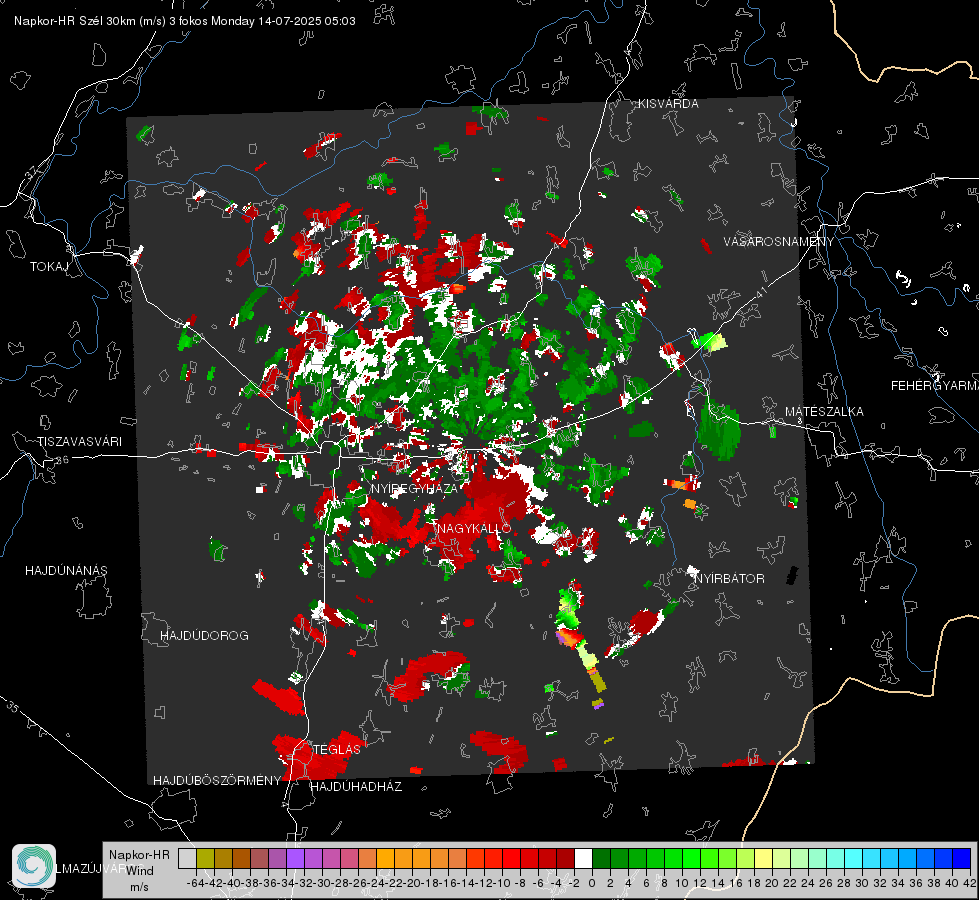Click the HAJDÚBÖSZÖRMÉNY label

coord(217,781)
